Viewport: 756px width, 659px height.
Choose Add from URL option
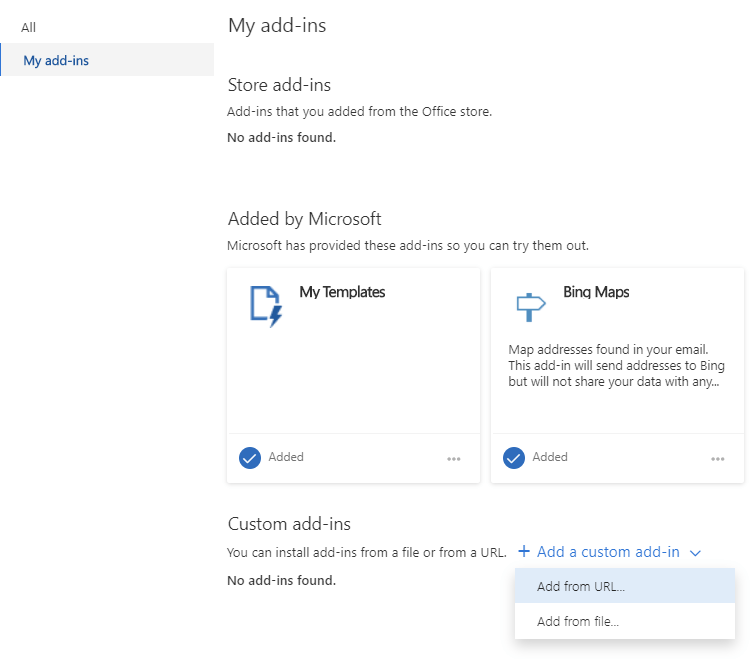(581, 587)
